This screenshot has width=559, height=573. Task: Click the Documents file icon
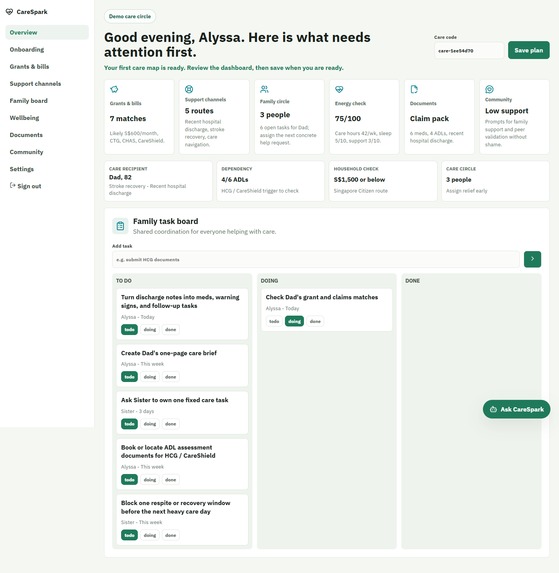tap(414, 89)
